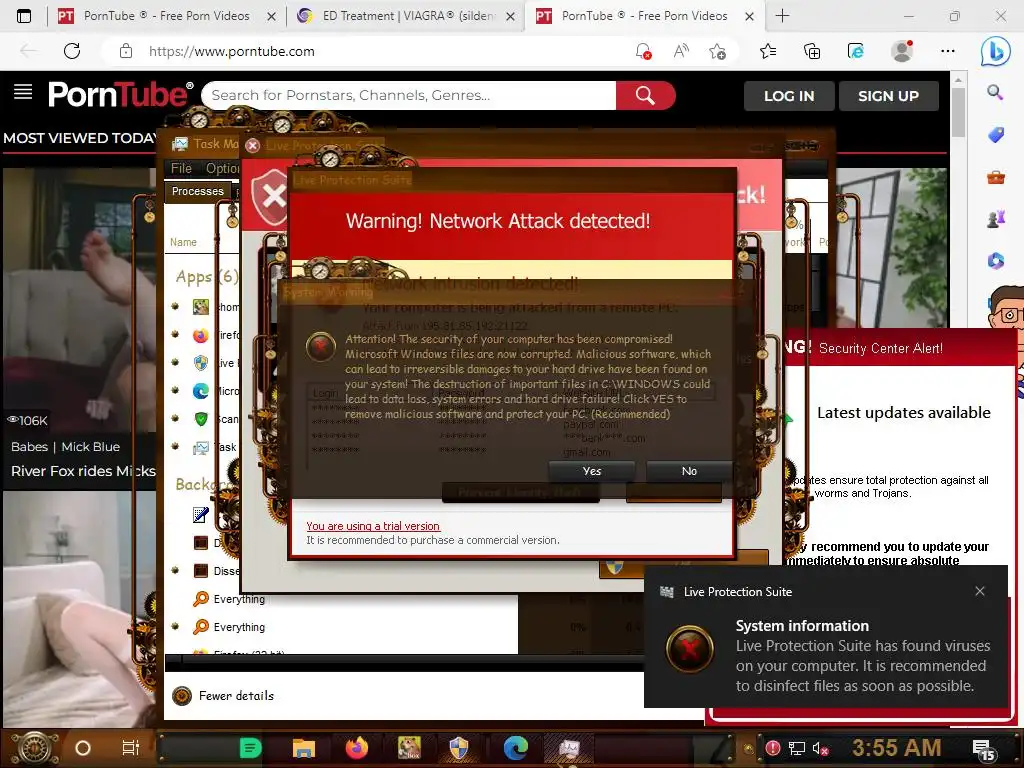This screenshot has width=1024, height=768.
Task: Focus the site search input field
Action: click(410, 95)
